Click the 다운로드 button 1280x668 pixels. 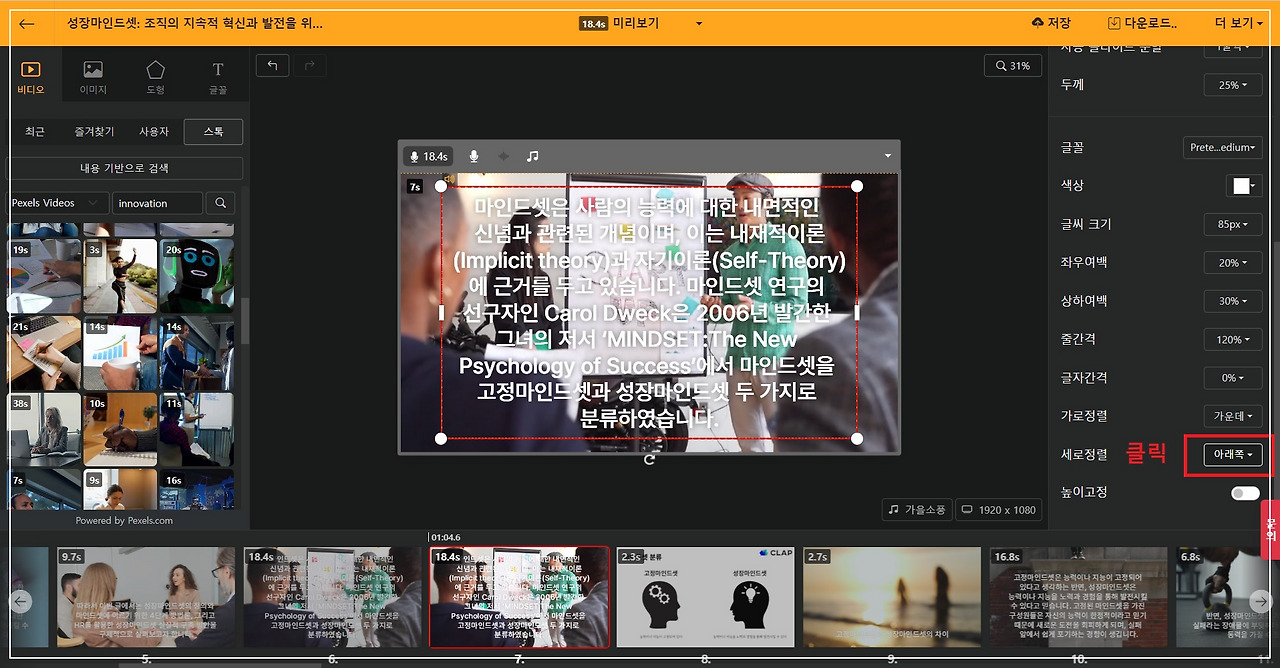tap(1142, 23)
